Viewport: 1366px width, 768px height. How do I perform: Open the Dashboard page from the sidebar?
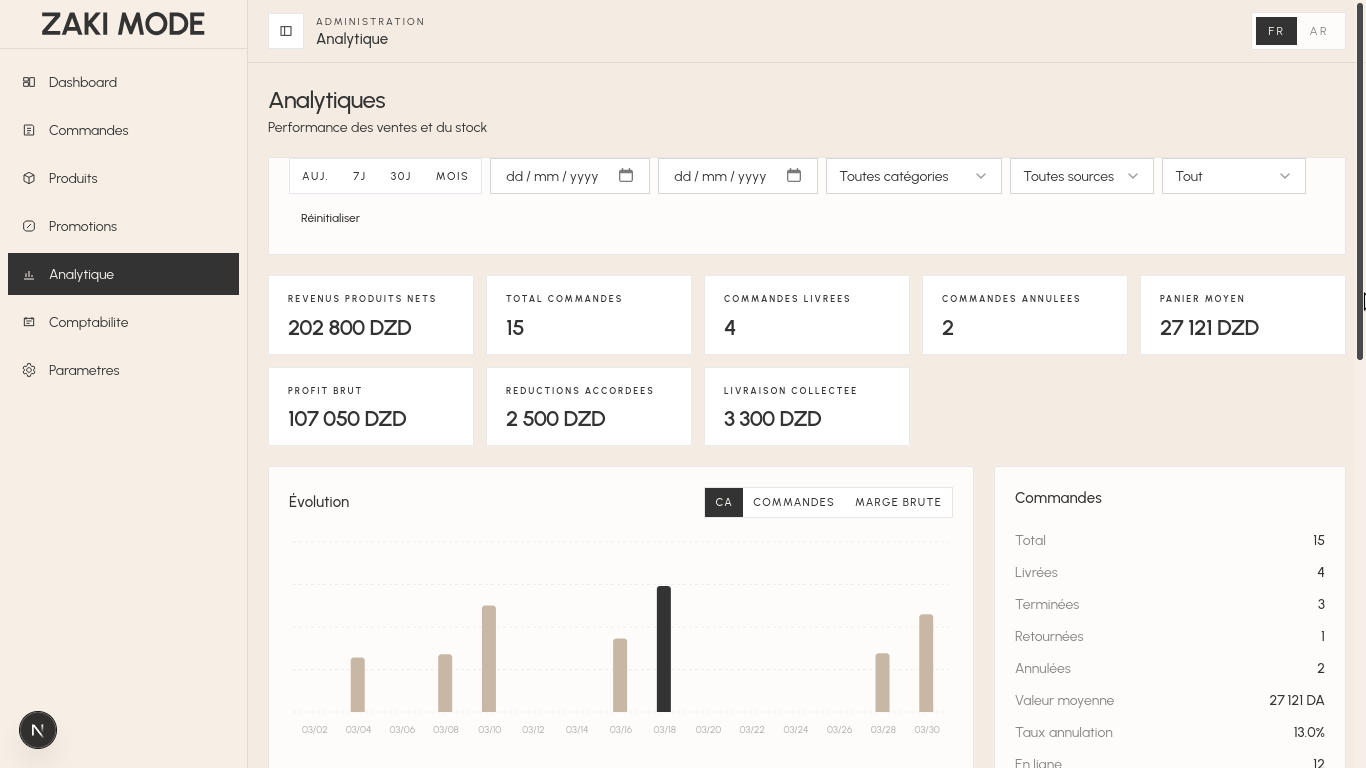point(82,82)
